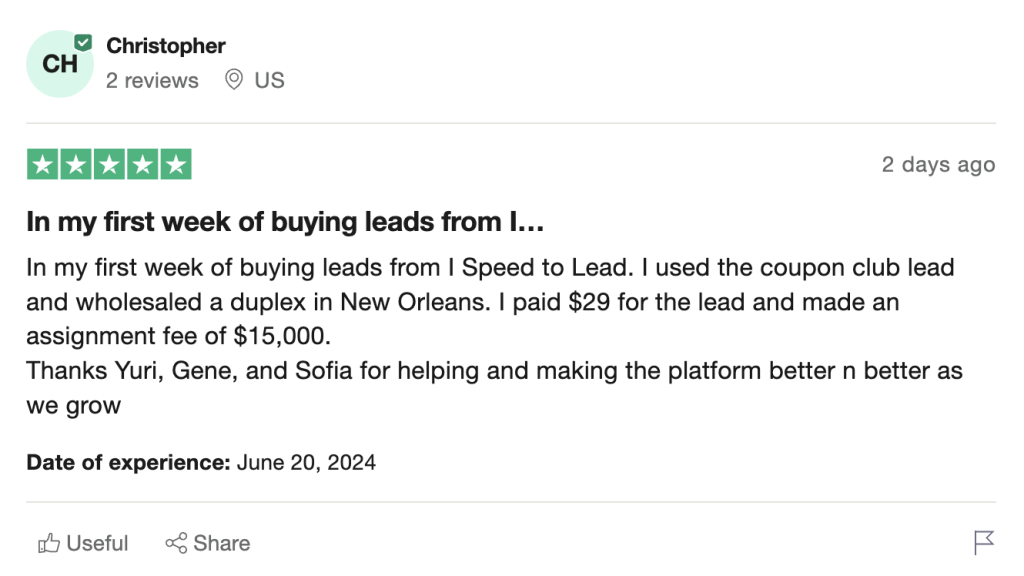Click the location pin icon
Screen dimensions: 1024x576
[x=234, y=80]
